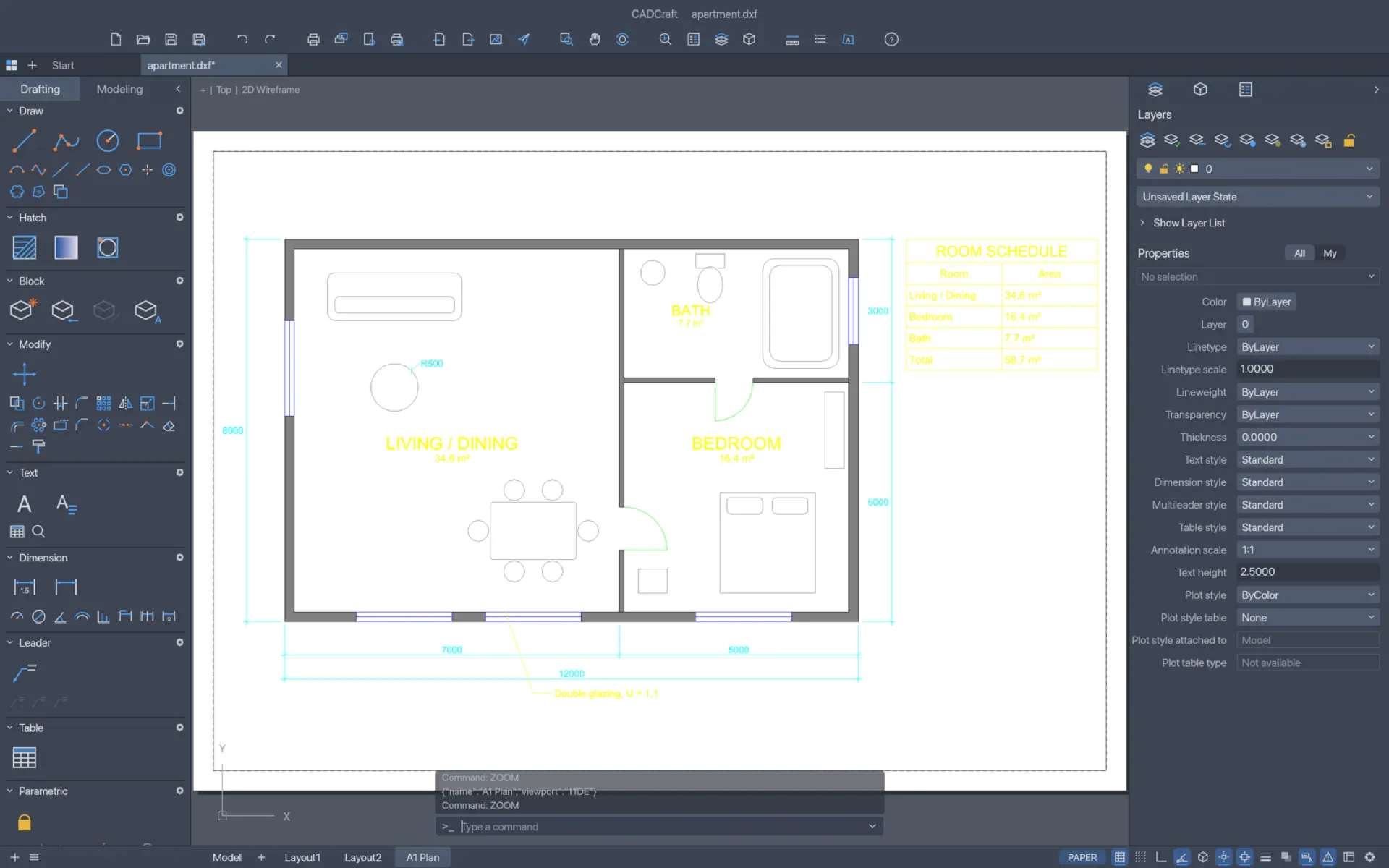Open the Layer Properties manager icon
This screenshot has height=868, width=1389.
coord(1147,140)
